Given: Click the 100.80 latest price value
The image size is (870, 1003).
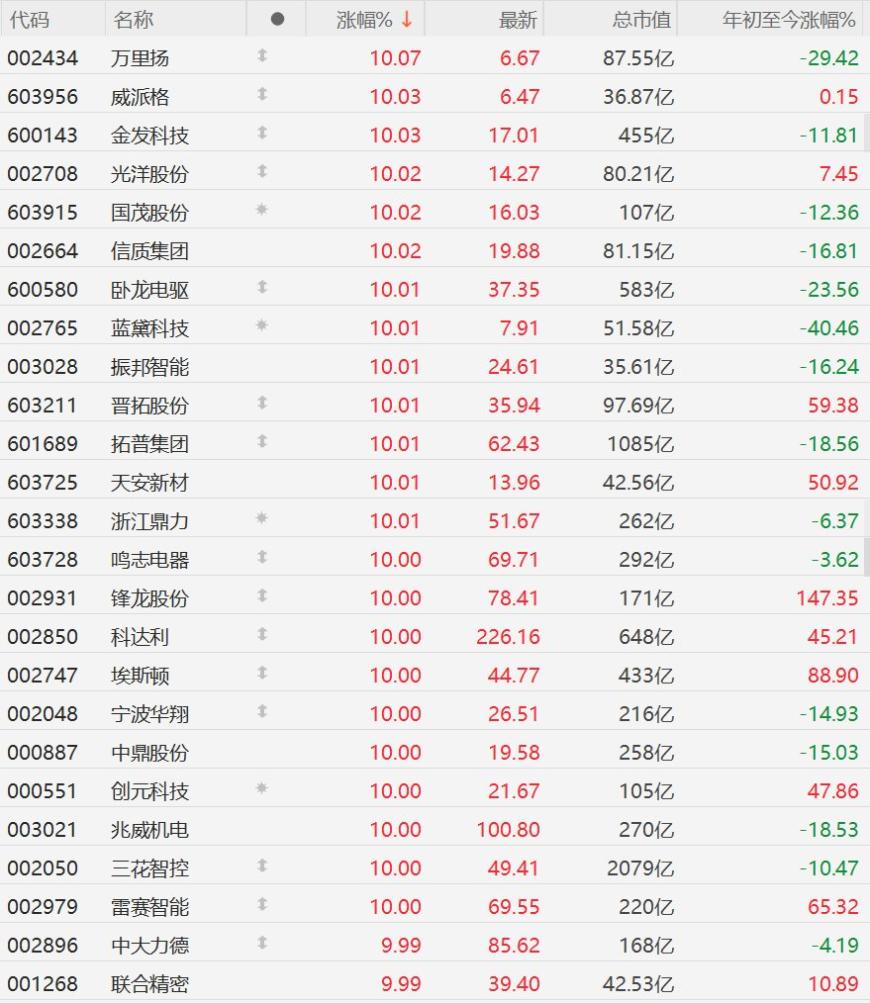Looking at the screenshot, I should 508,830.
